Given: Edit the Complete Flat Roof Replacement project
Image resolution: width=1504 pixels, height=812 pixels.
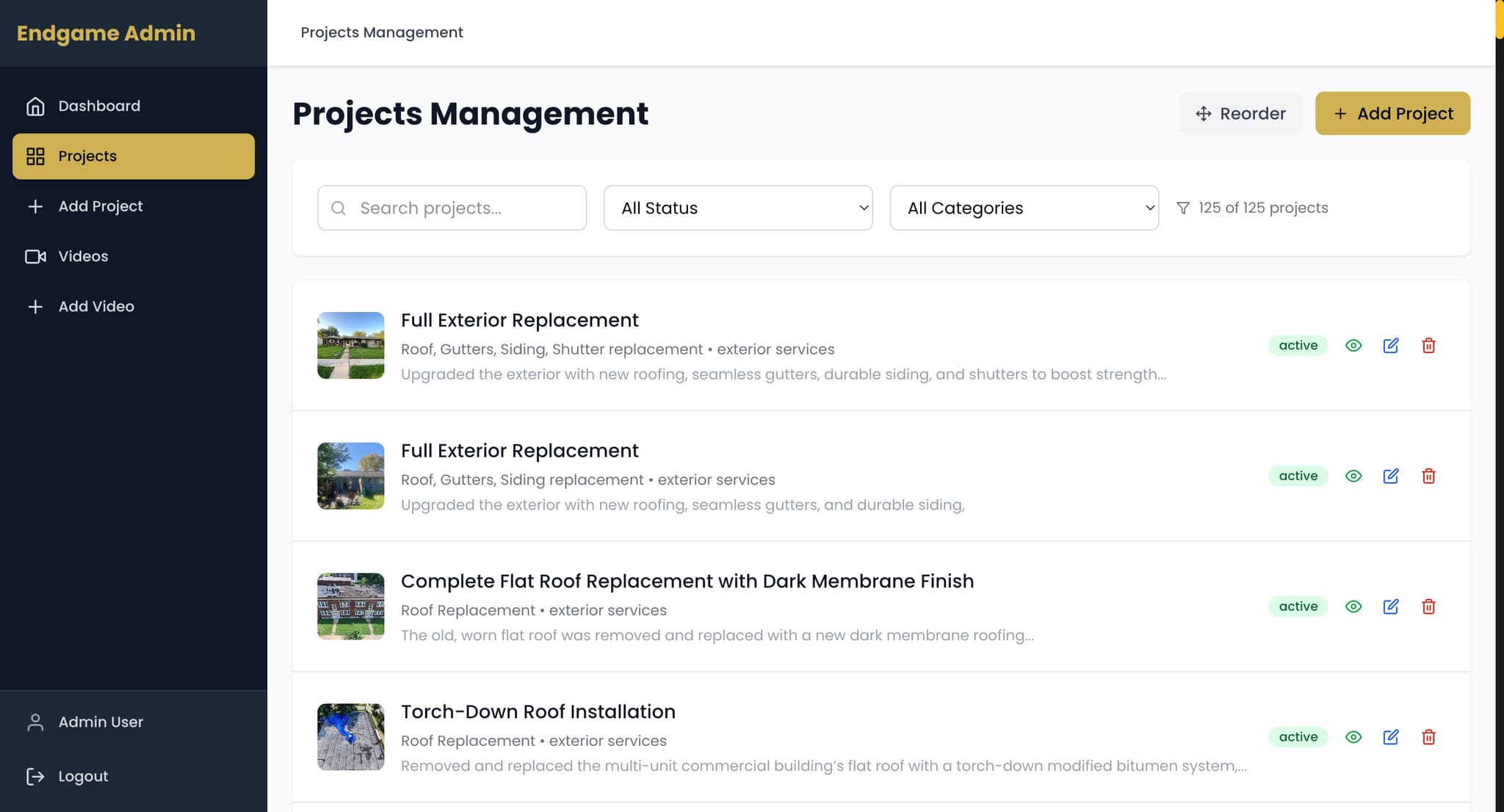Looking at the screenshot, I should (x=1390, y=606).
